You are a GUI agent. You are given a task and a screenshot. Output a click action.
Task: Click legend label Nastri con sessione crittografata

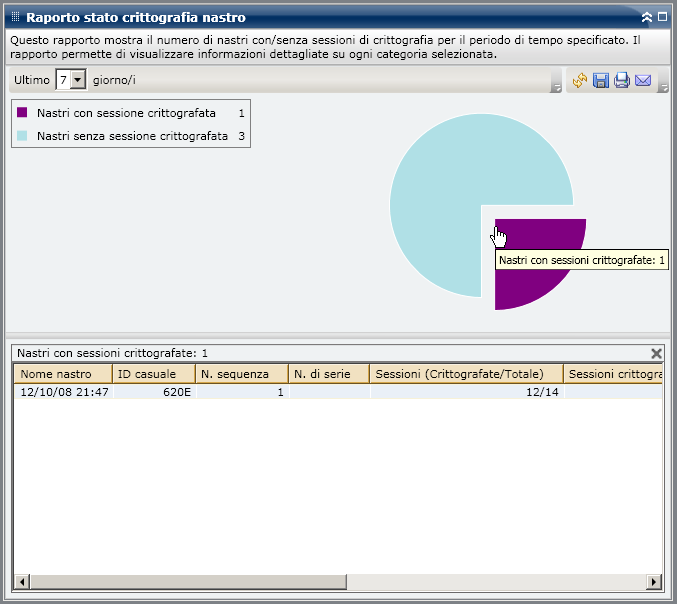[126, 113]
